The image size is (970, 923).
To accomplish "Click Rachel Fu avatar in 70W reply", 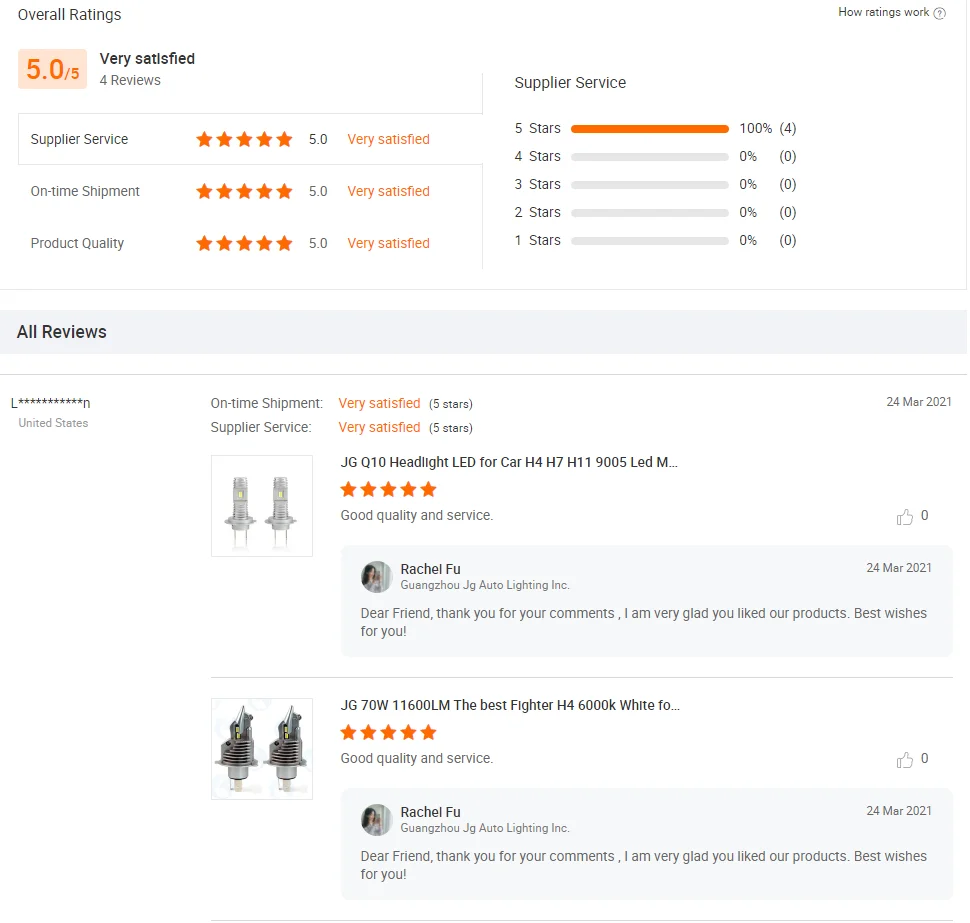I will 376,820.
